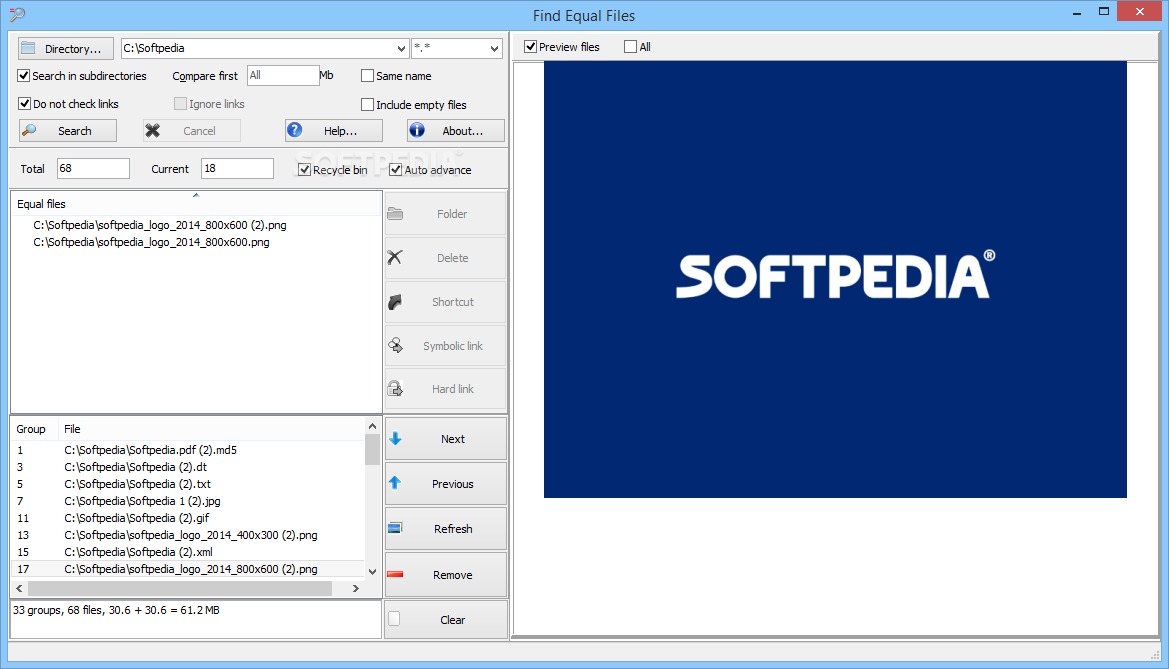The image size is (1169, 669).
Task: Start search with the Search button
Action: (x=68, y=131)
